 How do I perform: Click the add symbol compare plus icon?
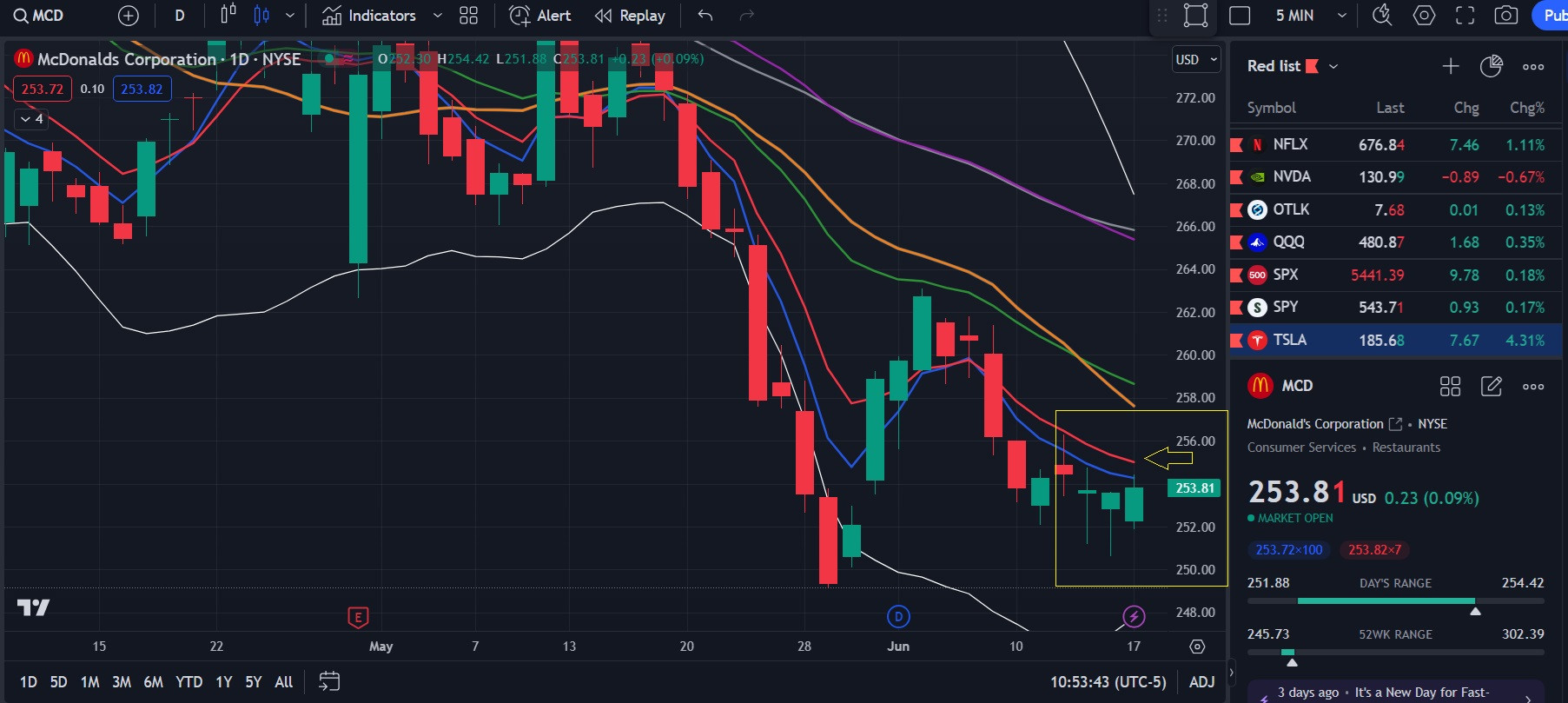tap(129, 16)
